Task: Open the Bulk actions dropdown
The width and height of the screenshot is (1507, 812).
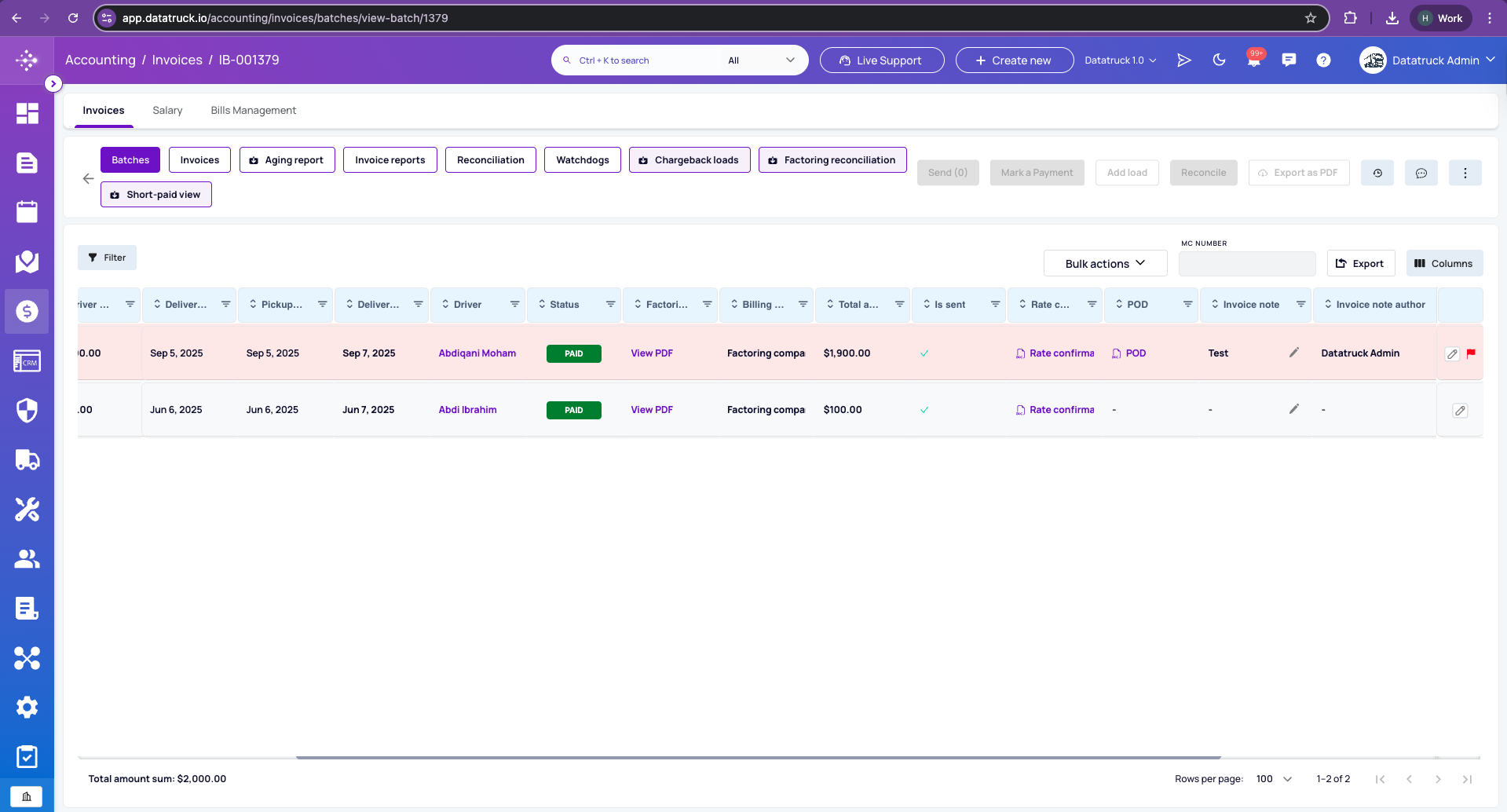Action: point(1105,264)
